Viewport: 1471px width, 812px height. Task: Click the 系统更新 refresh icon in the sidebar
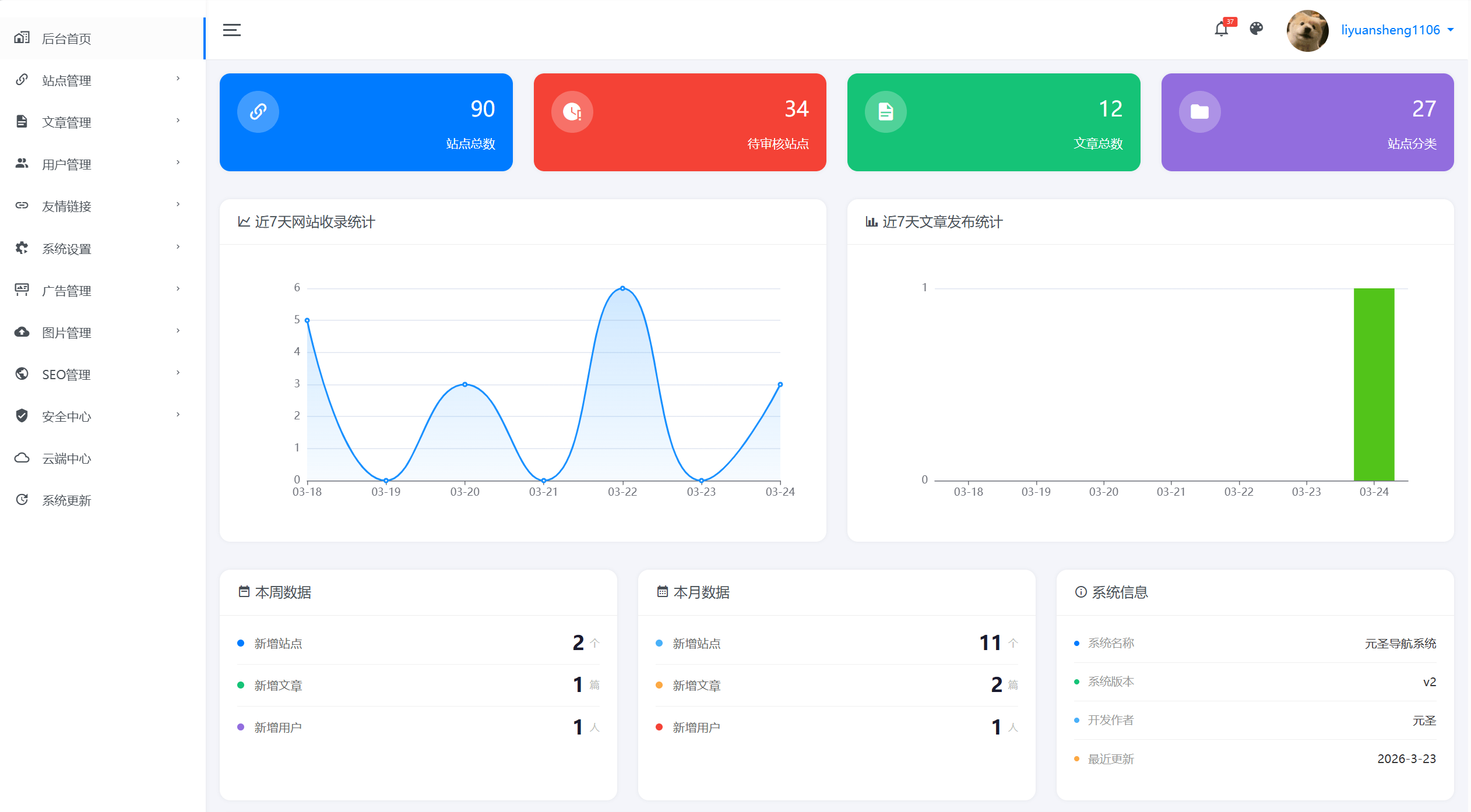(x=22, y=500)
